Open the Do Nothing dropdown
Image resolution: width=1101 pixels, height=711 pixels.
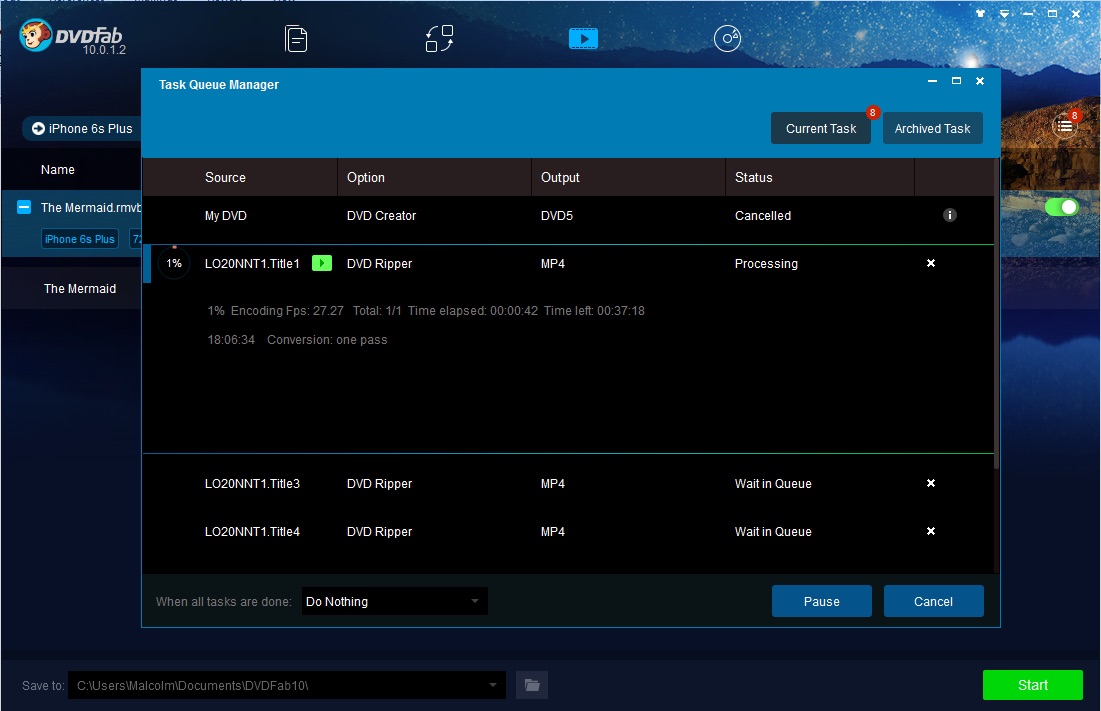395,602
